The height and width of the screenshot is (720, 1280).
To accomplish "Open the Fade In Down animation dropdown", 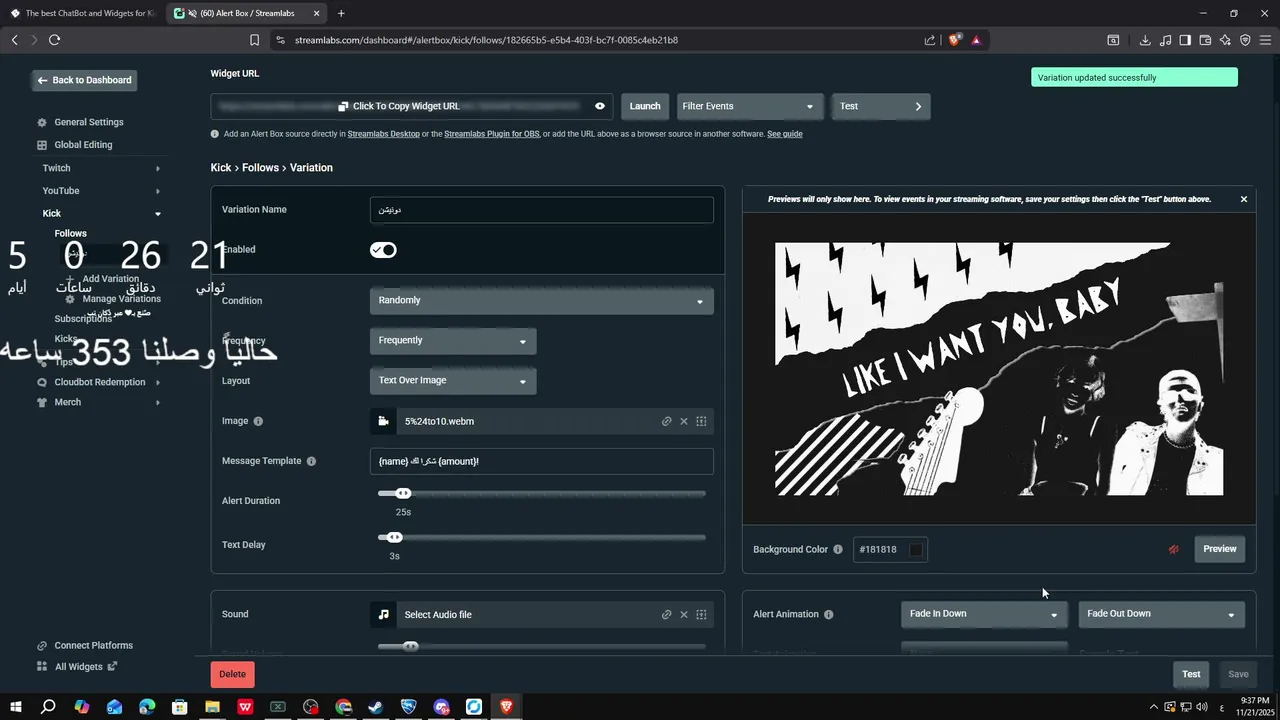I will tap(984, 614).
